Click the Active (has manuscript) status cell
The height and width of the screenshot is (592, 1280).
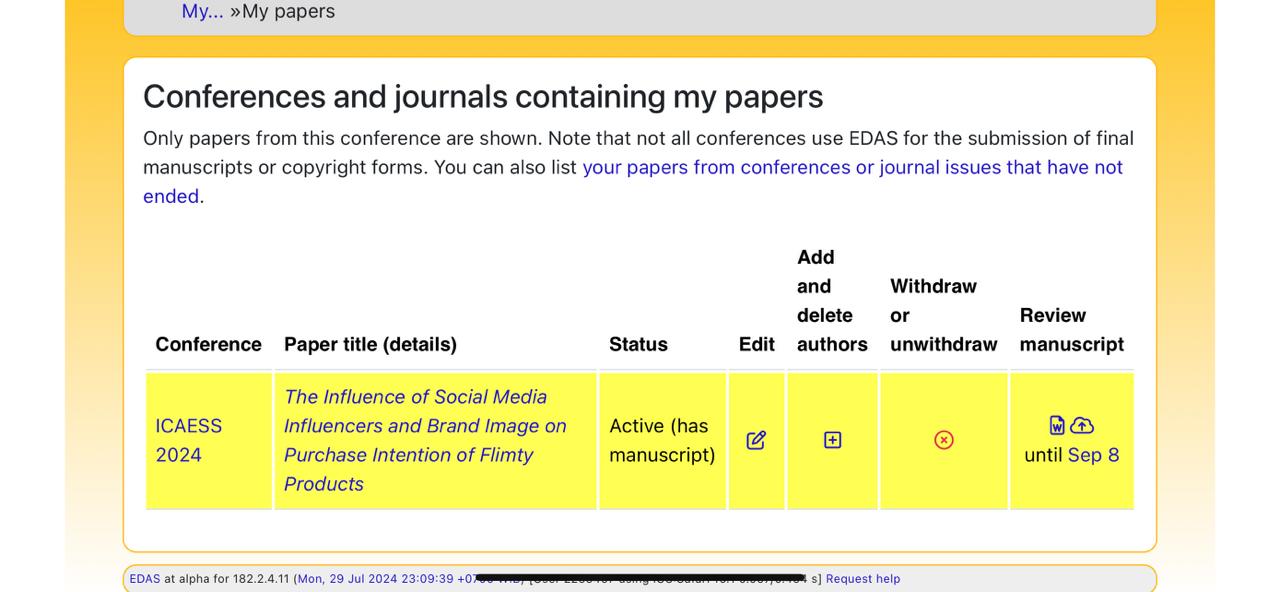tap(662, 440)
